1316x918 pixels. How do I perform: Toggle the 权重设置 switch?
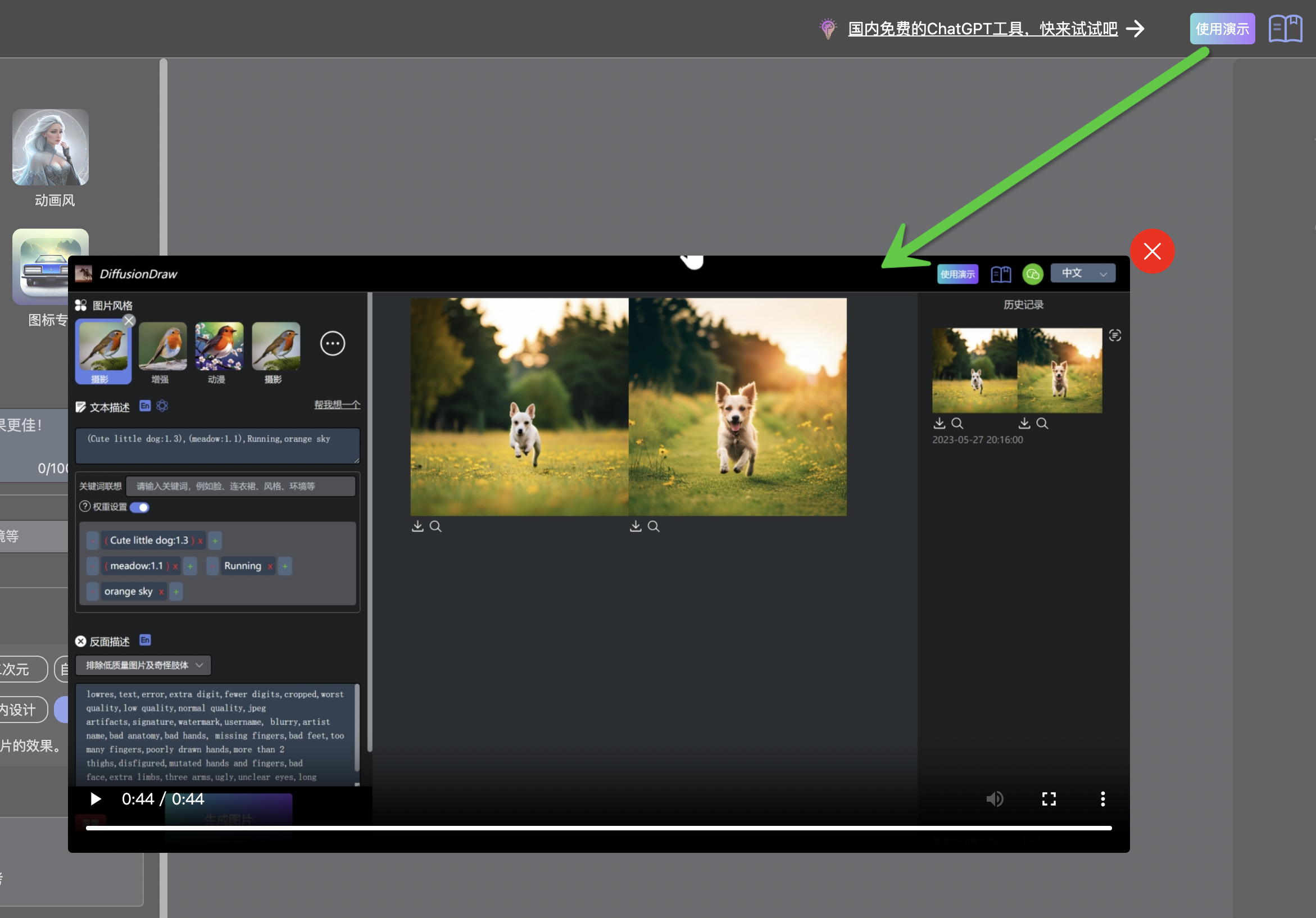tap(139, 507)
